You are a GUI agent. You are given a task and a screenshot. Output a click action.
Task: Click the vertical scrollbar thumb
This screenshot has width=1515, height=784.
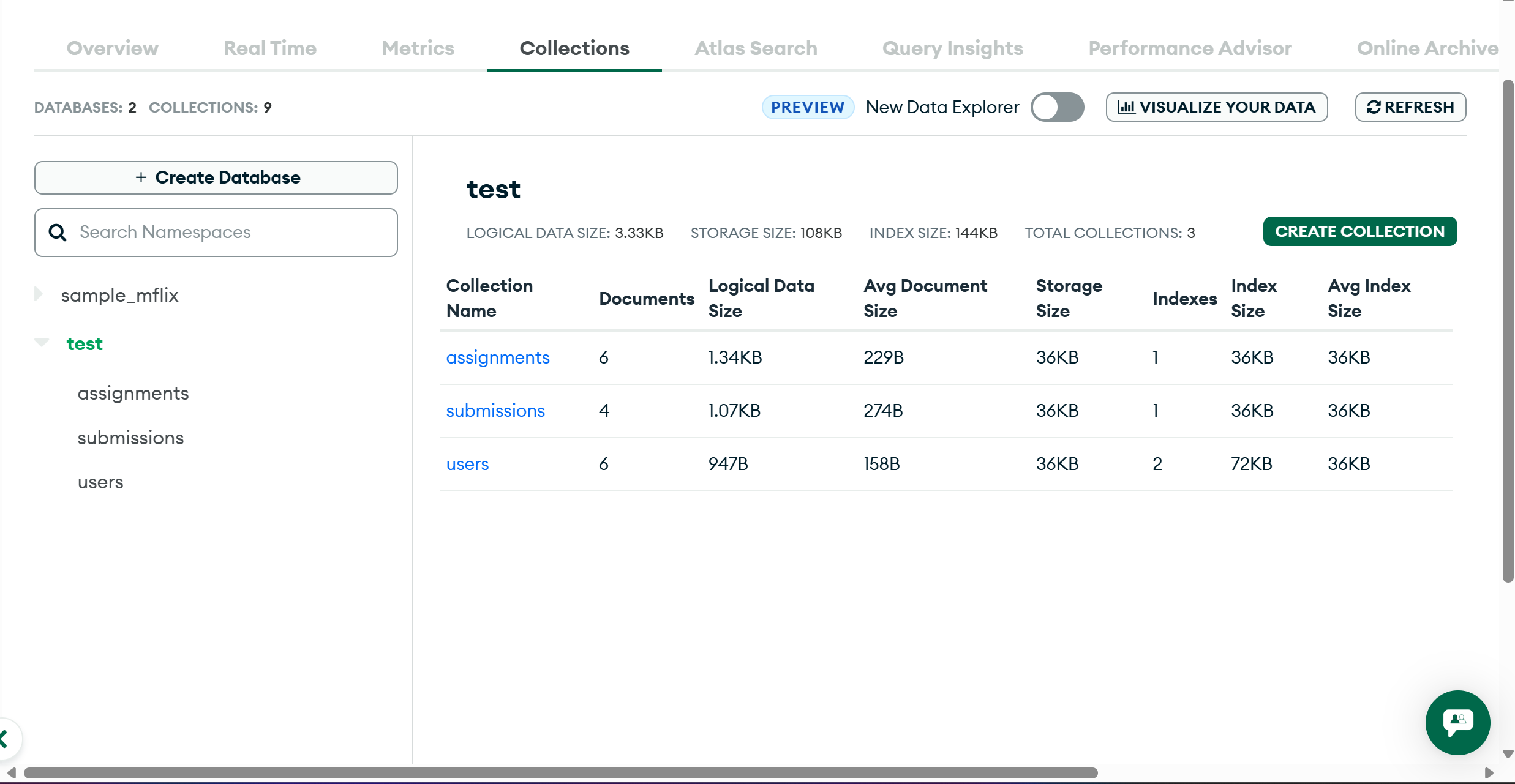(1508, 330)
